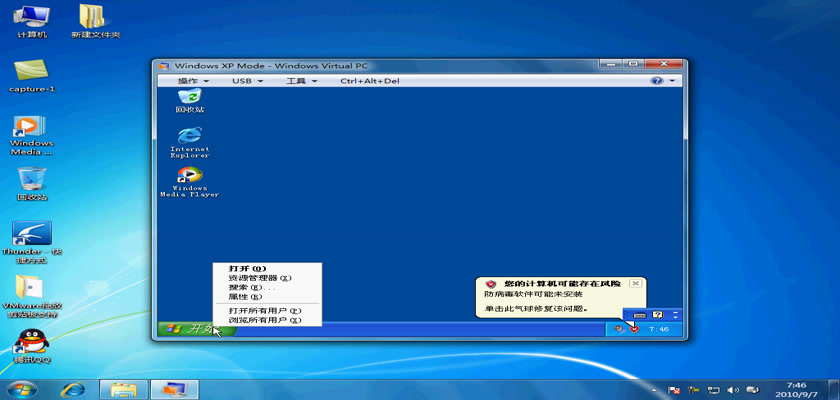This screenshot has height=400, width=840.
Task: Dismiss the security risk balloon notification
Action: point(635,284)
